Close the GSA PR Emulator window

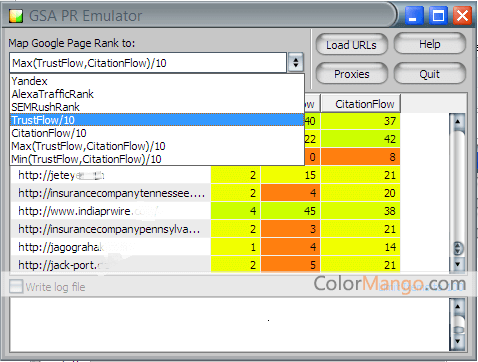[462, 16]
